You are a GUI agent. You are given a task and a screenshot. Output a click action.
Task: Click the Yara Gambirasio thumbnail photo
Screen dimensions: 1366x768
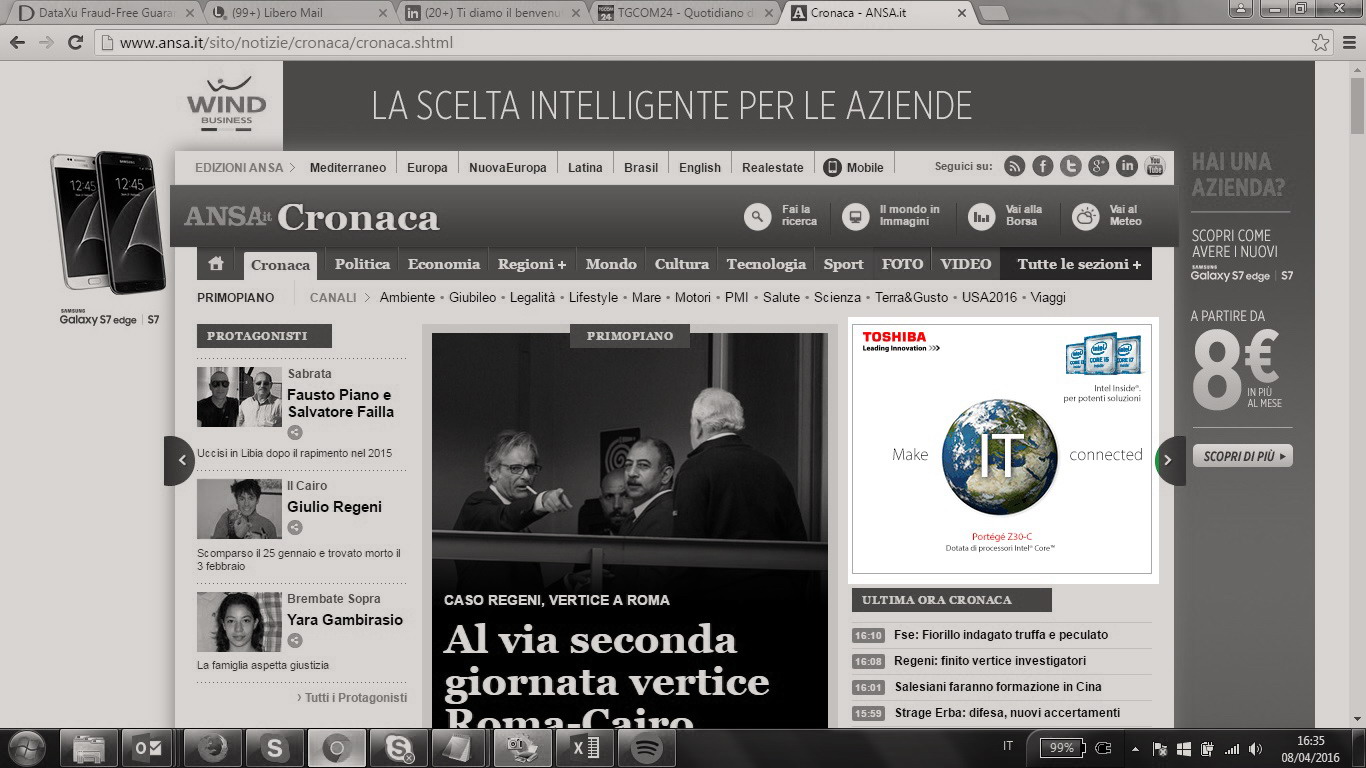click(239, 621)
